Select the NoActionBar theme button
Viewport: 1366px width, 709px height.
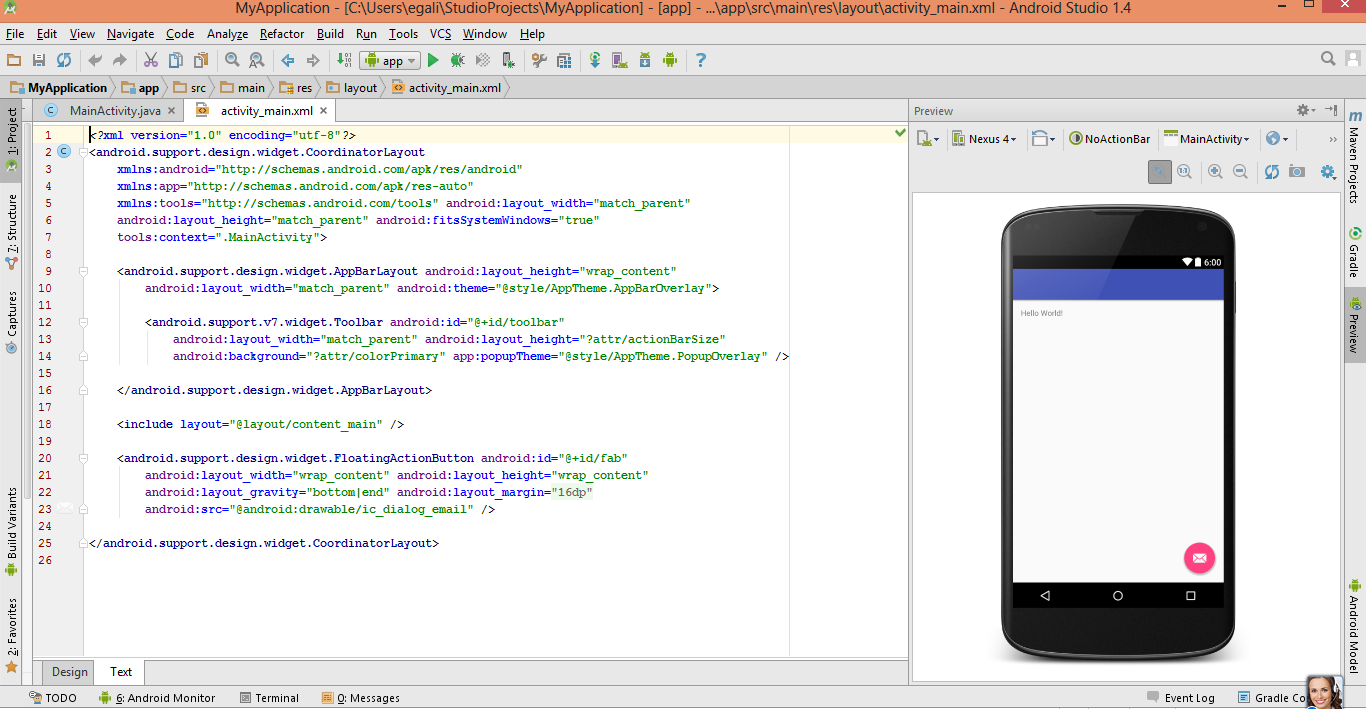pyautogui.click(x=1109, y=139)
